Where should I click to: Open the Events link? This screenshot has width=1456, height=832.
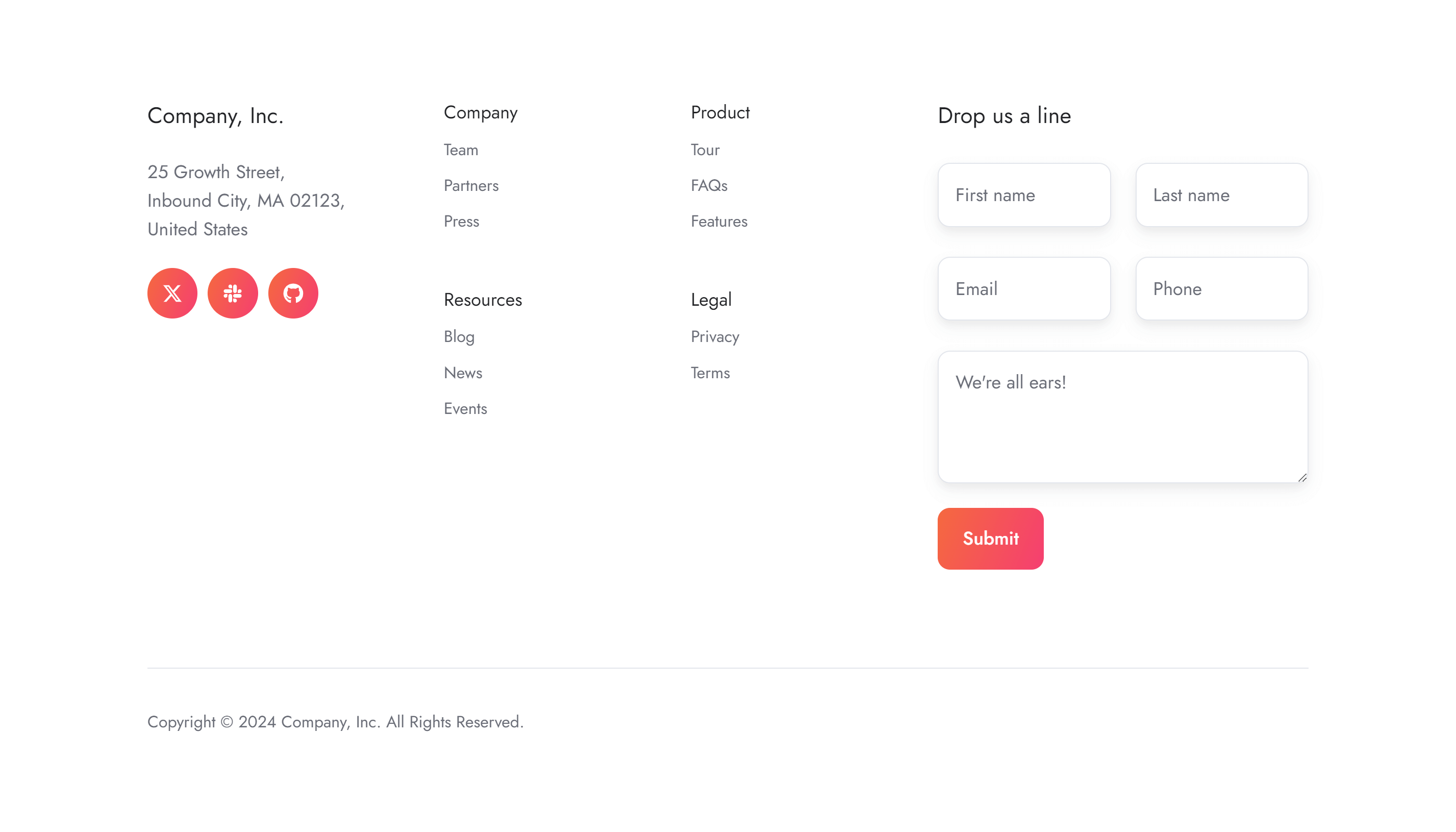coord(465,408)
